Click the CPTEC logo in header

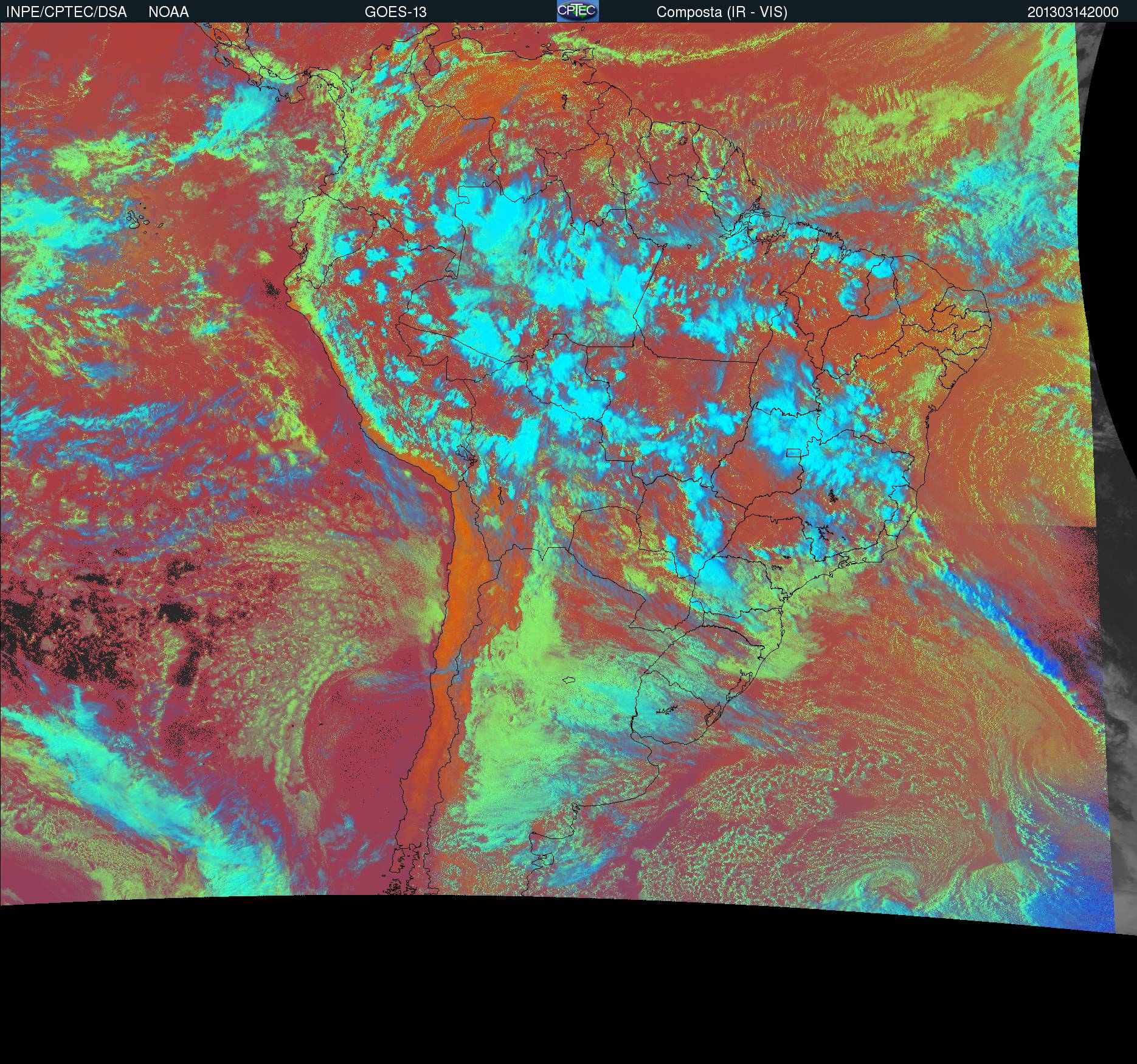click(x=578, y=11)
